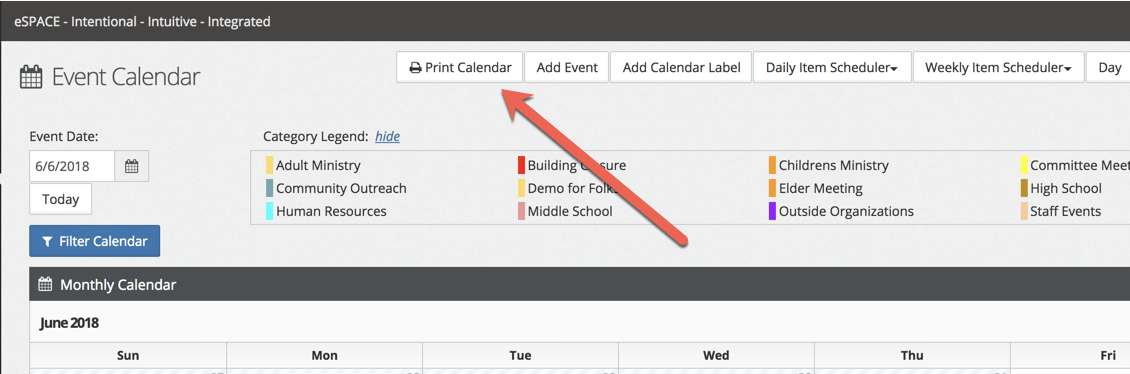Click the Building Closure red swatch
The image size is (1130, 374).
click(x=521, y=165)
